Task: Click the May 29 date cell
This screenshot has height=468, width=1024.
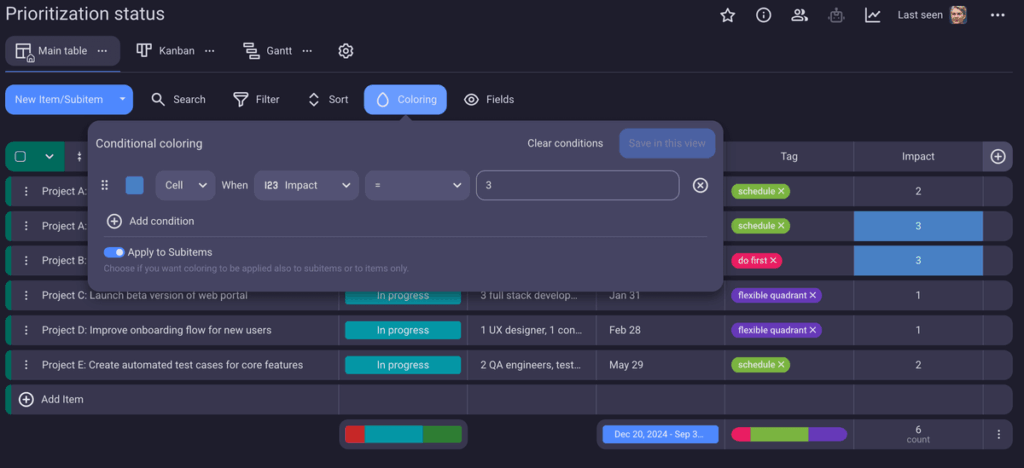Action: 660,365
